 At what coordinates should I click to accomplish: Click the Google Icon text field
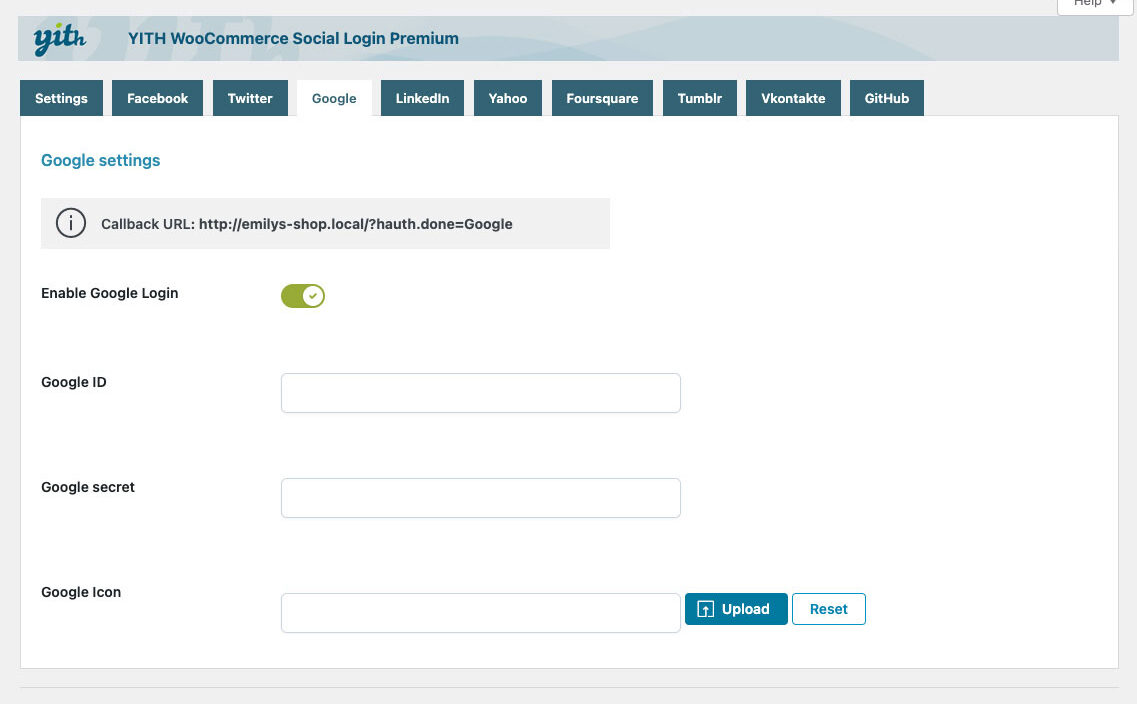pos(480,613)
